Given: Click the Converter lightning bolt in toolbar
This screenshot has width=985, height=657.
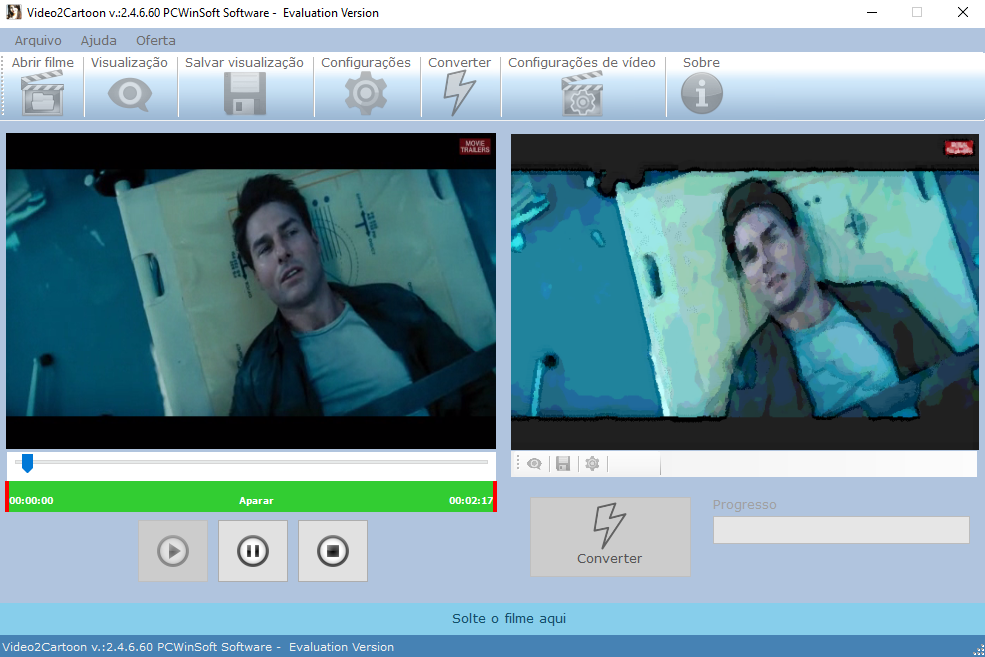Looking at the screenshot, I should click(459, 95).
